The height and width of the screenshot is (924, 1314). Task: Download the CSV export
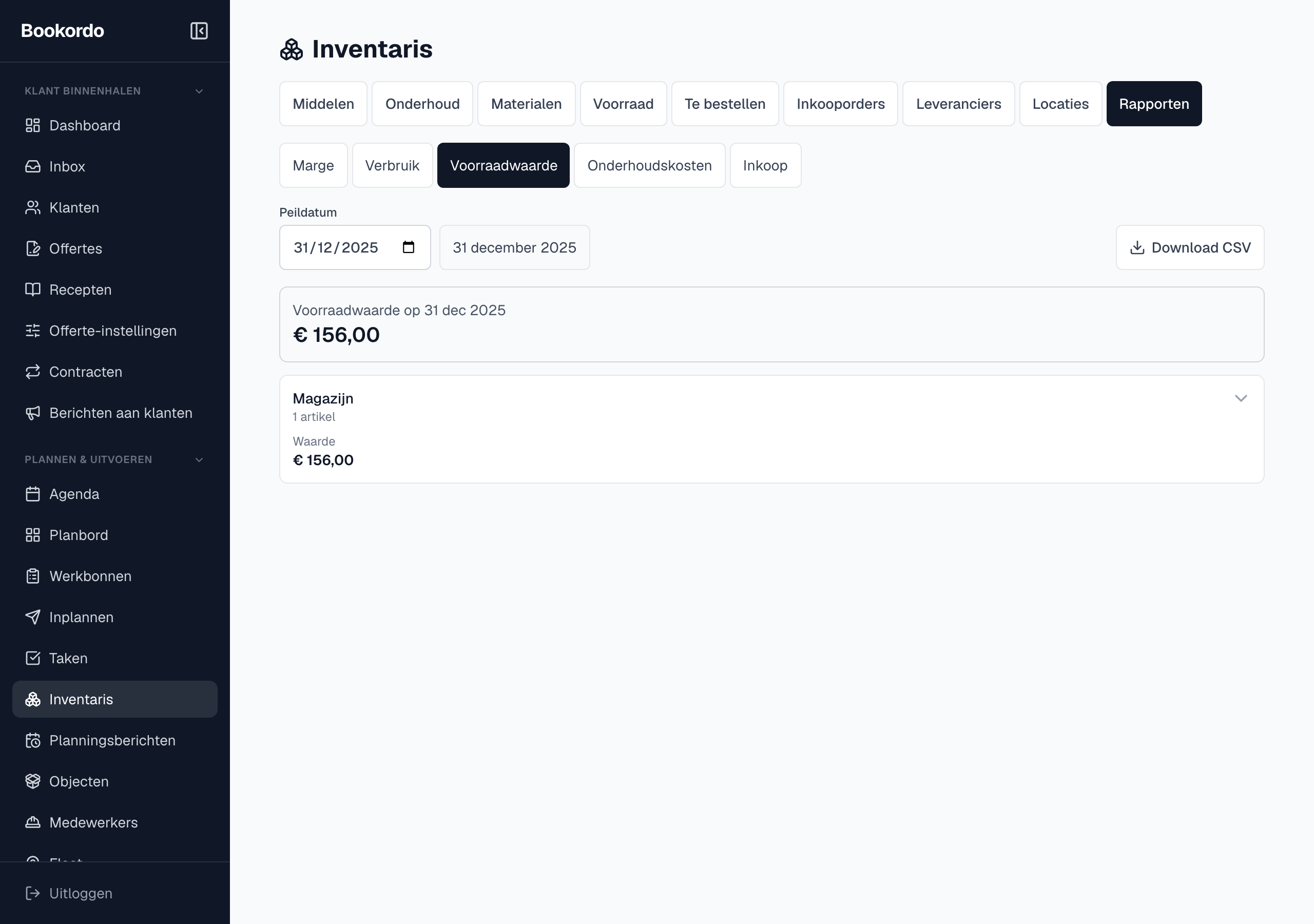pyautogui.click(x=1189, y=247)
